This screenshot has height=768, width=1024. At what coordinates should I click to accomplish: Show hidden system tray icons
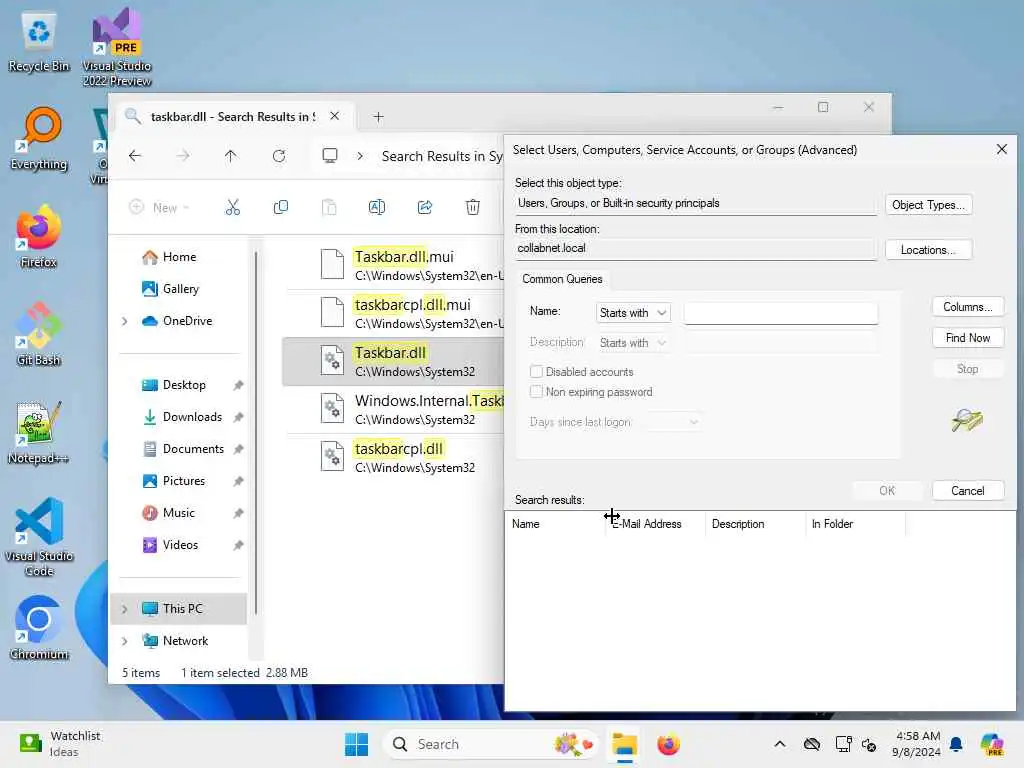(780, 744)
